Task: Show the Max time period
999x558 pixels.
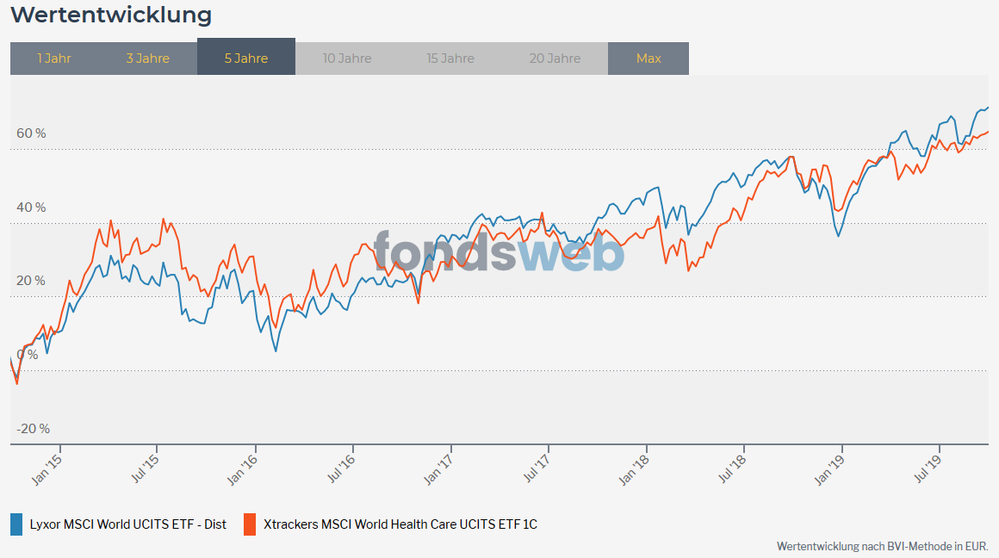Action: pyautogui.click(x=648, y=58)
